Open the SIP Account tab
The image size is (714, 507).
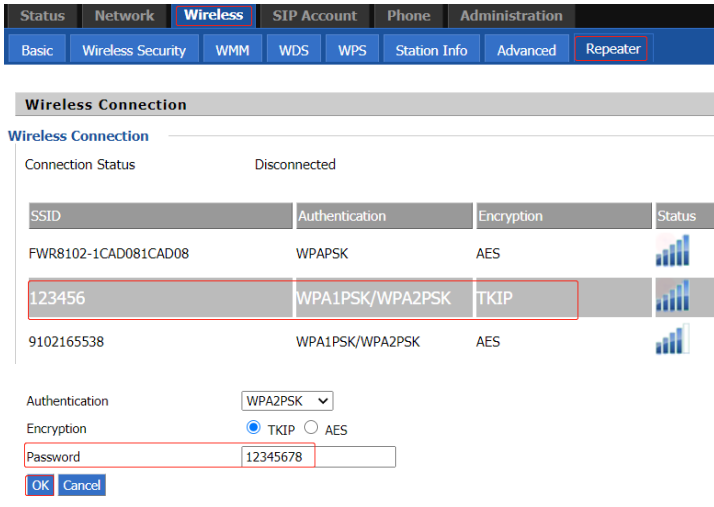(x=314, y=16)
